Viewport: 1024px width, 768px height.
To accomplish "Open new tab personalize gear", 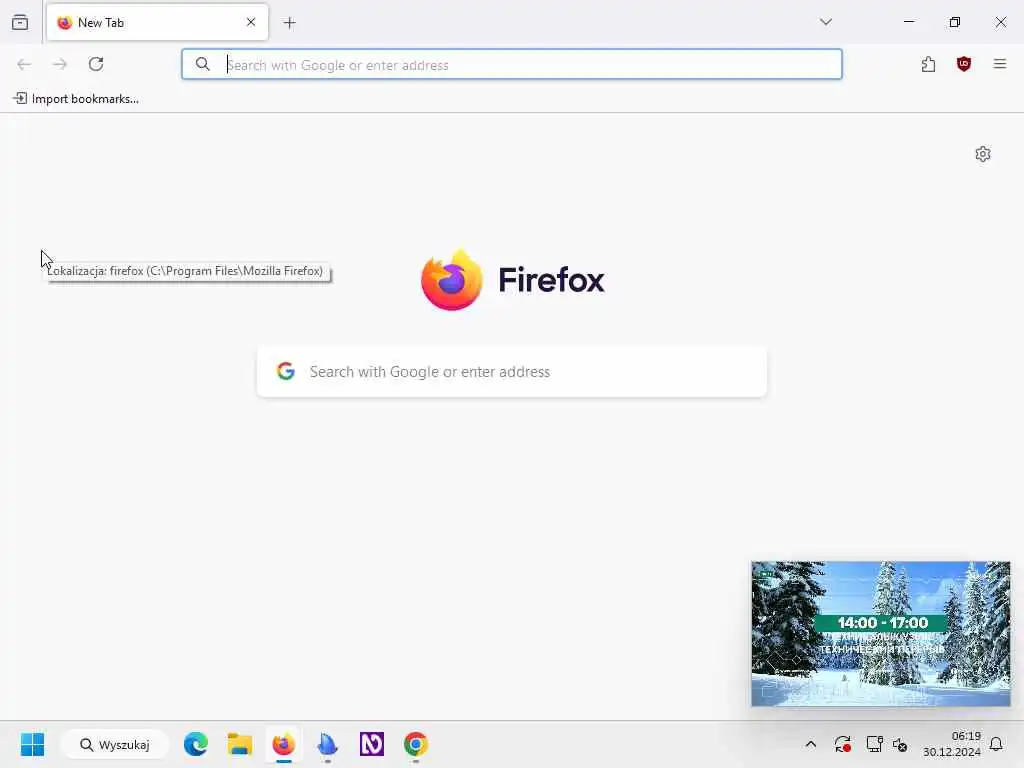I will coord(983,154).
